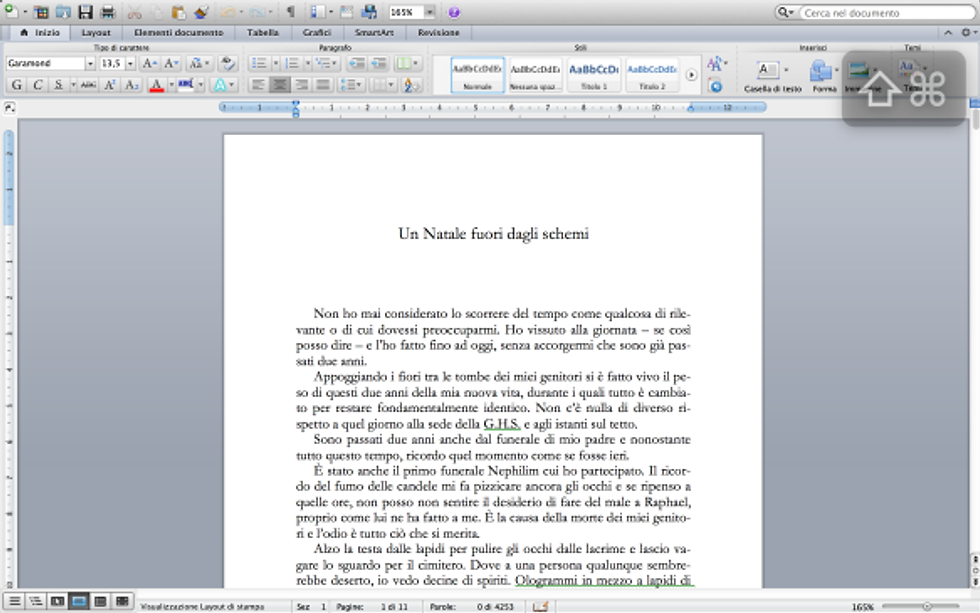Open the change case dropdown
Screen dimensions: 980x613
point(199,63)
